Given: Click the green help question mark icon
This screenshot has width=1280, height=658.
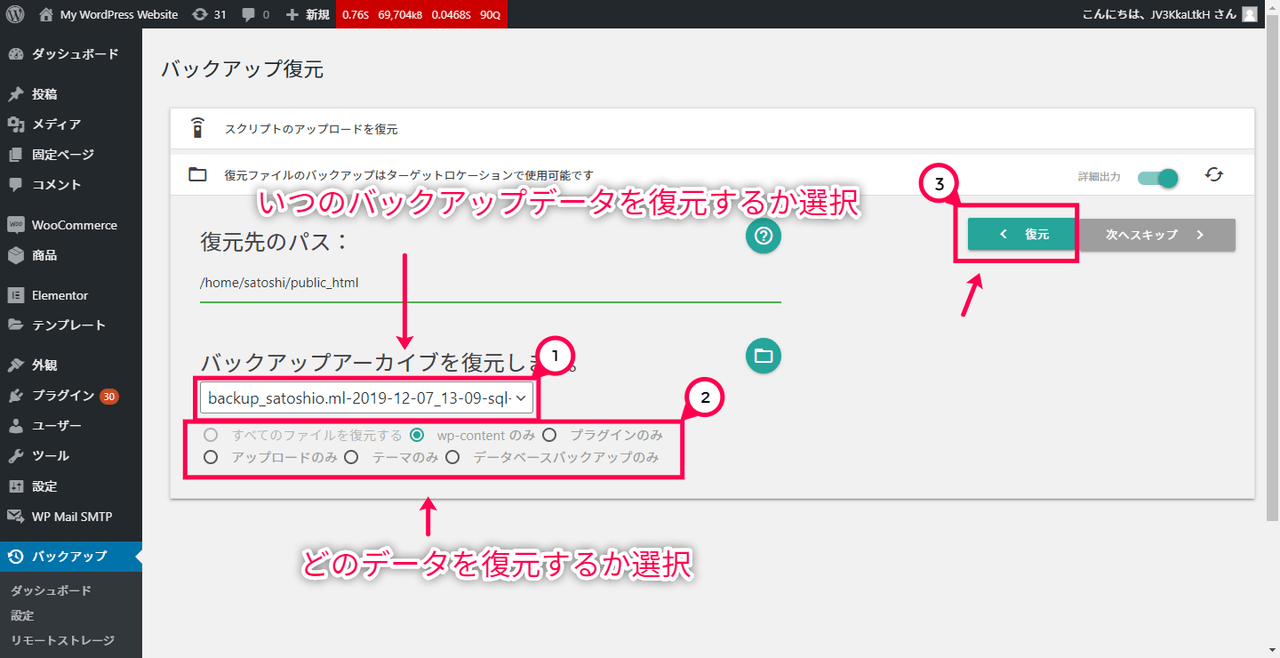Looking at the screenshot, I should click(x=763, y=237).
